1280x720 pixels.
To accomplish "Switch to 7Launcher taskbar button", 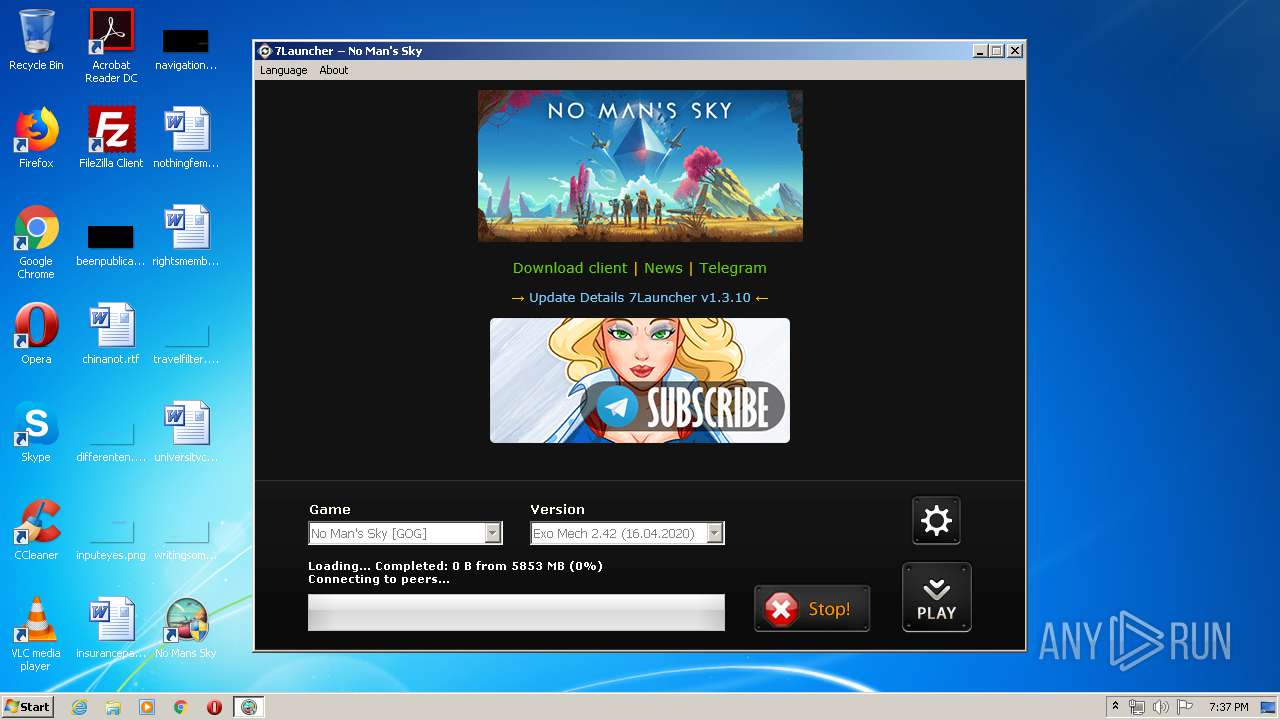I will [249, 707].
